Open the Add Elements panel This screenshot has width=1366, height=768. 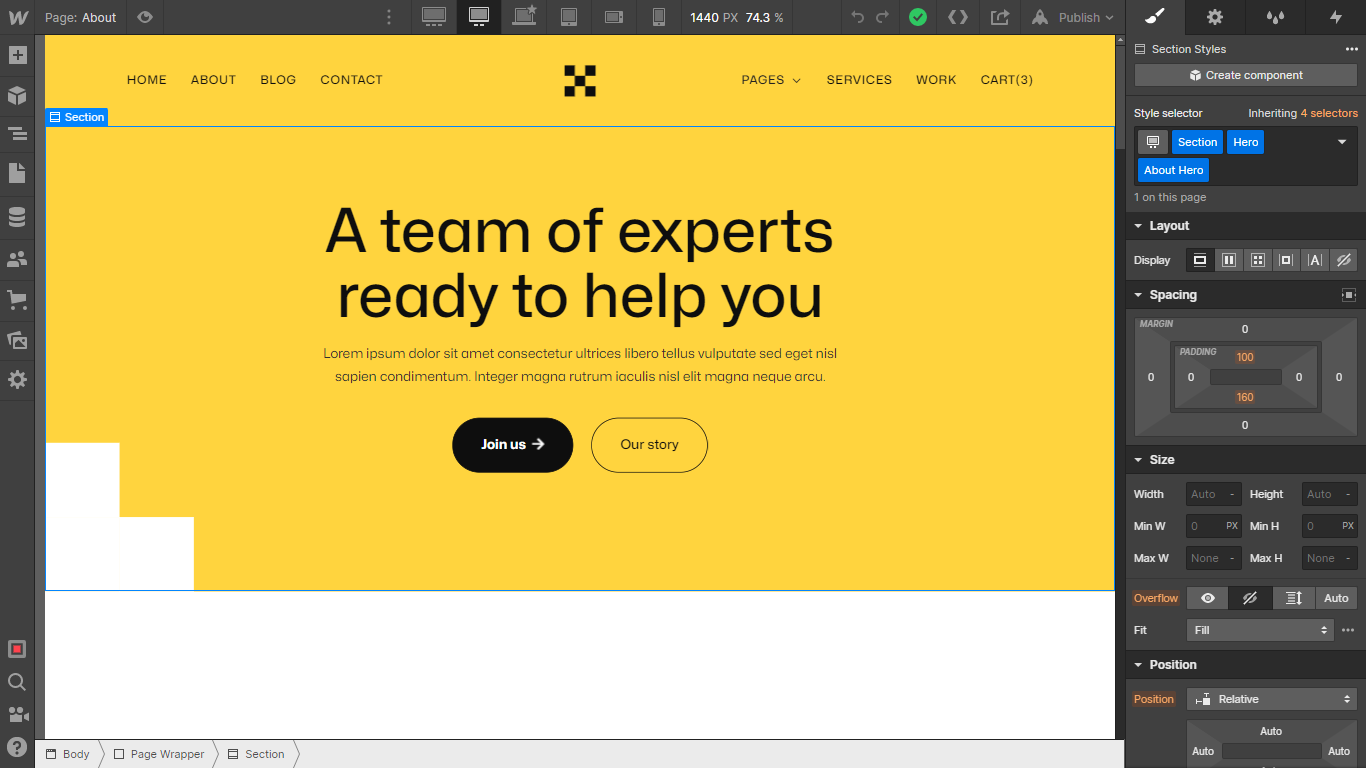[17, 55]
